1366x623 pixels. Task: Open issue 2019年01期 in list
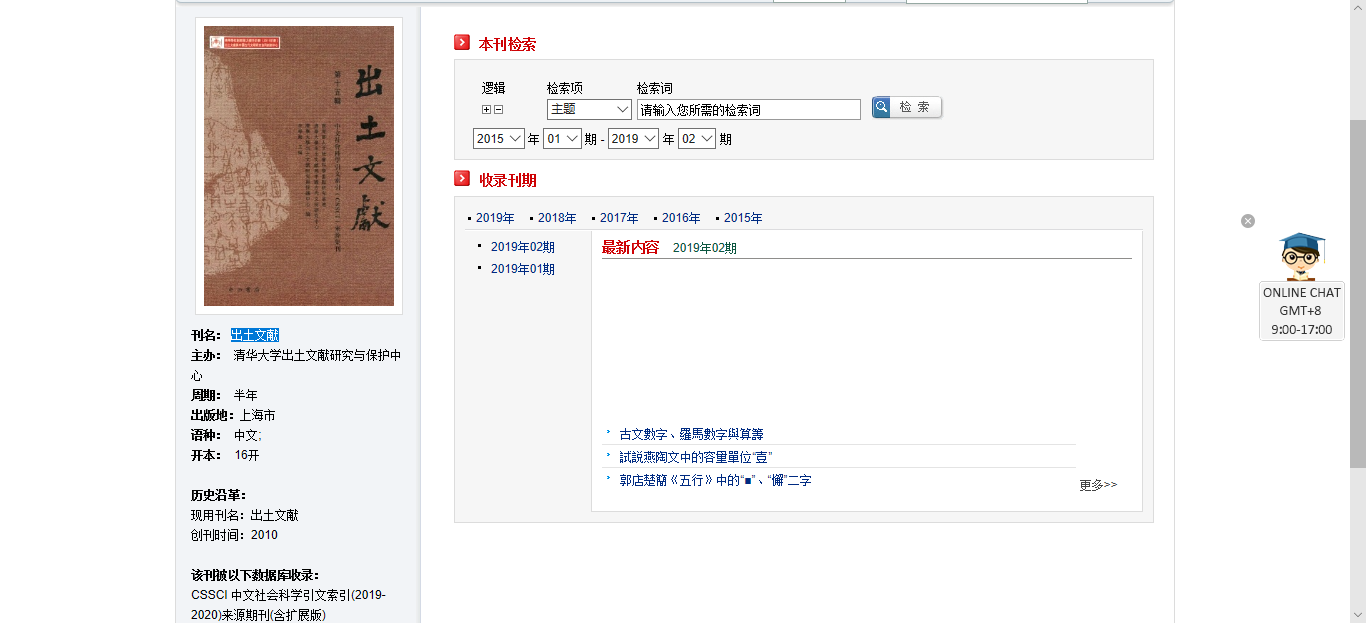(x=522, y=269)
